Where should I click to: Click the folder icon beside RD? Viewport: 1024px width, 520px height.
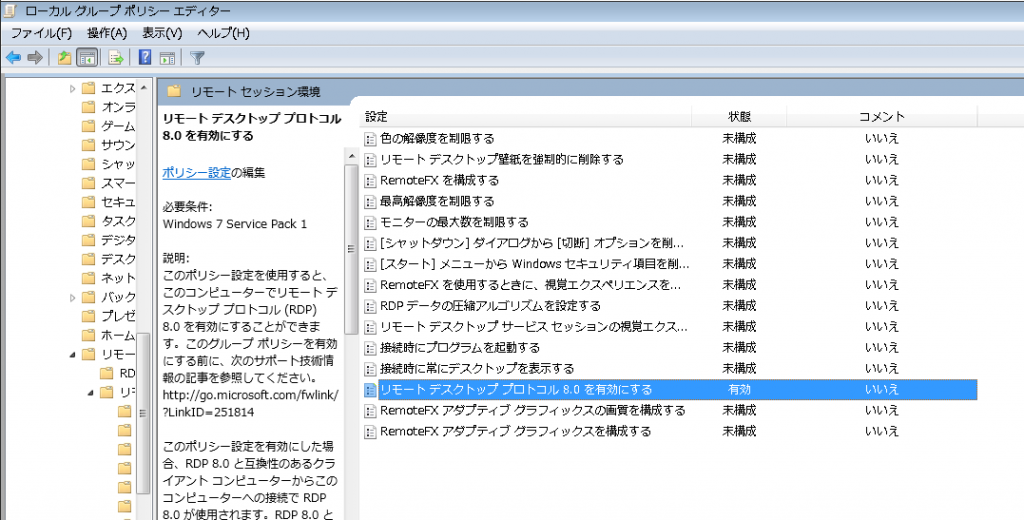coord(106,373)
